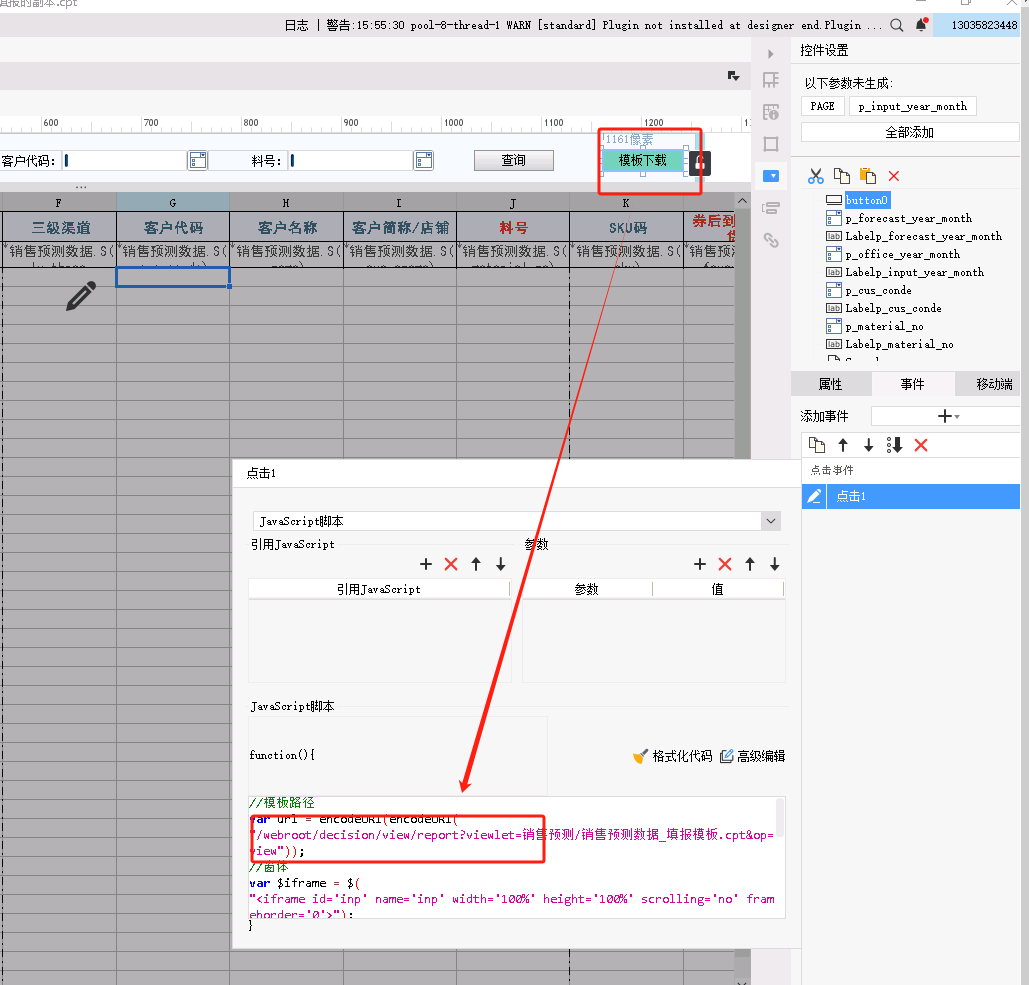Screen dimensions: 1029x985
Task: Select p_office_year_month in widget tree
Action: 902,255
